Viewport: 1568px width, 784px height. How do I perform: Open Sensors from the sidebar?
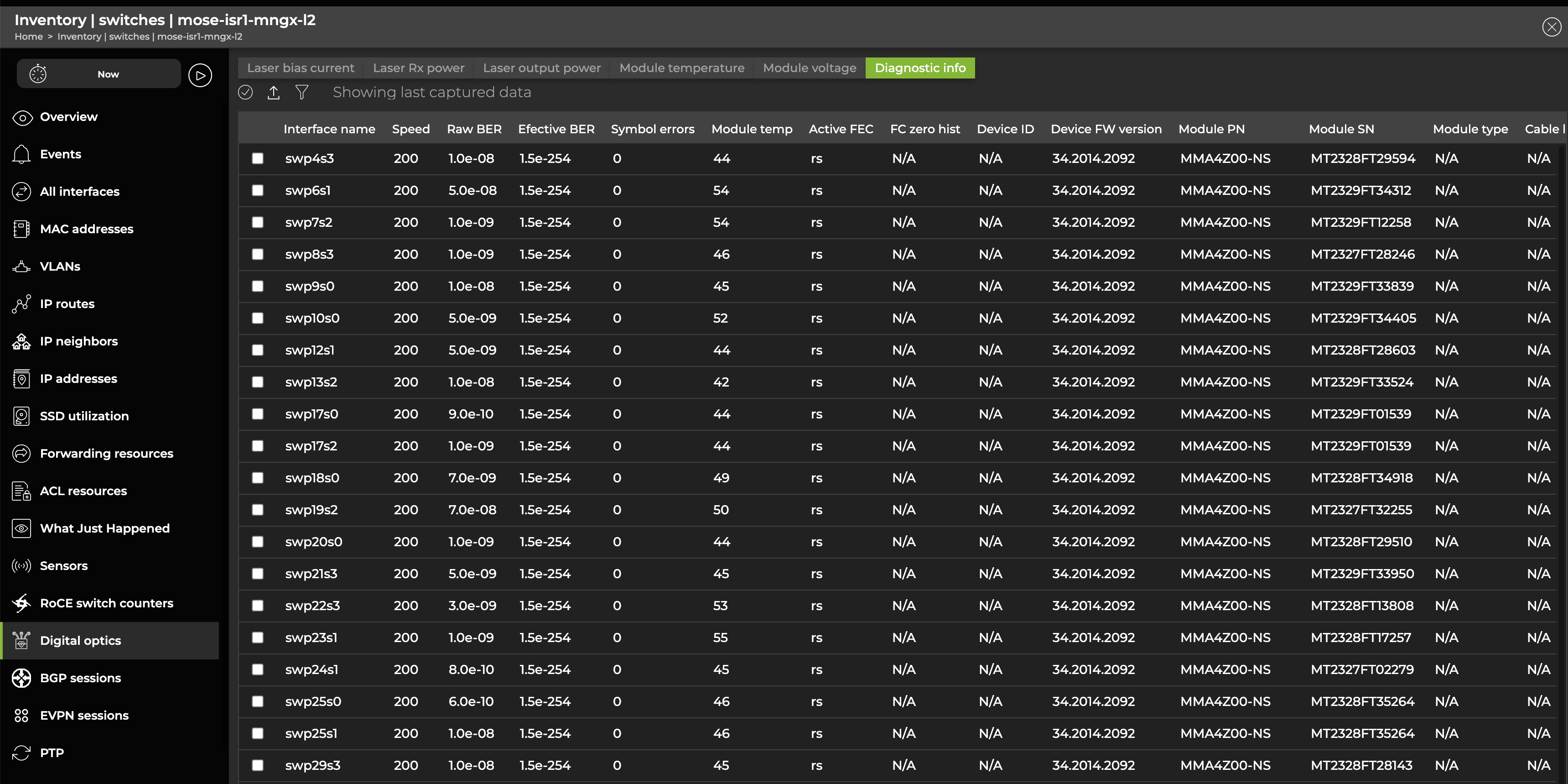pos(63,566)
